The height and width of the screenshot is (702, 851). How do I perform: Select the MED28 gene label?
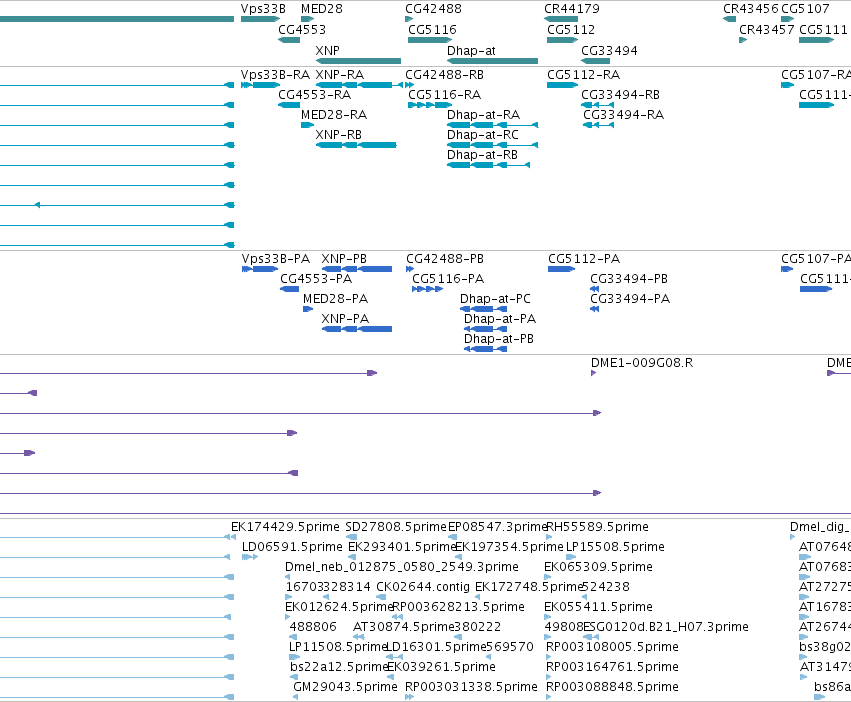pyautogui.click(x=322, y=9)
